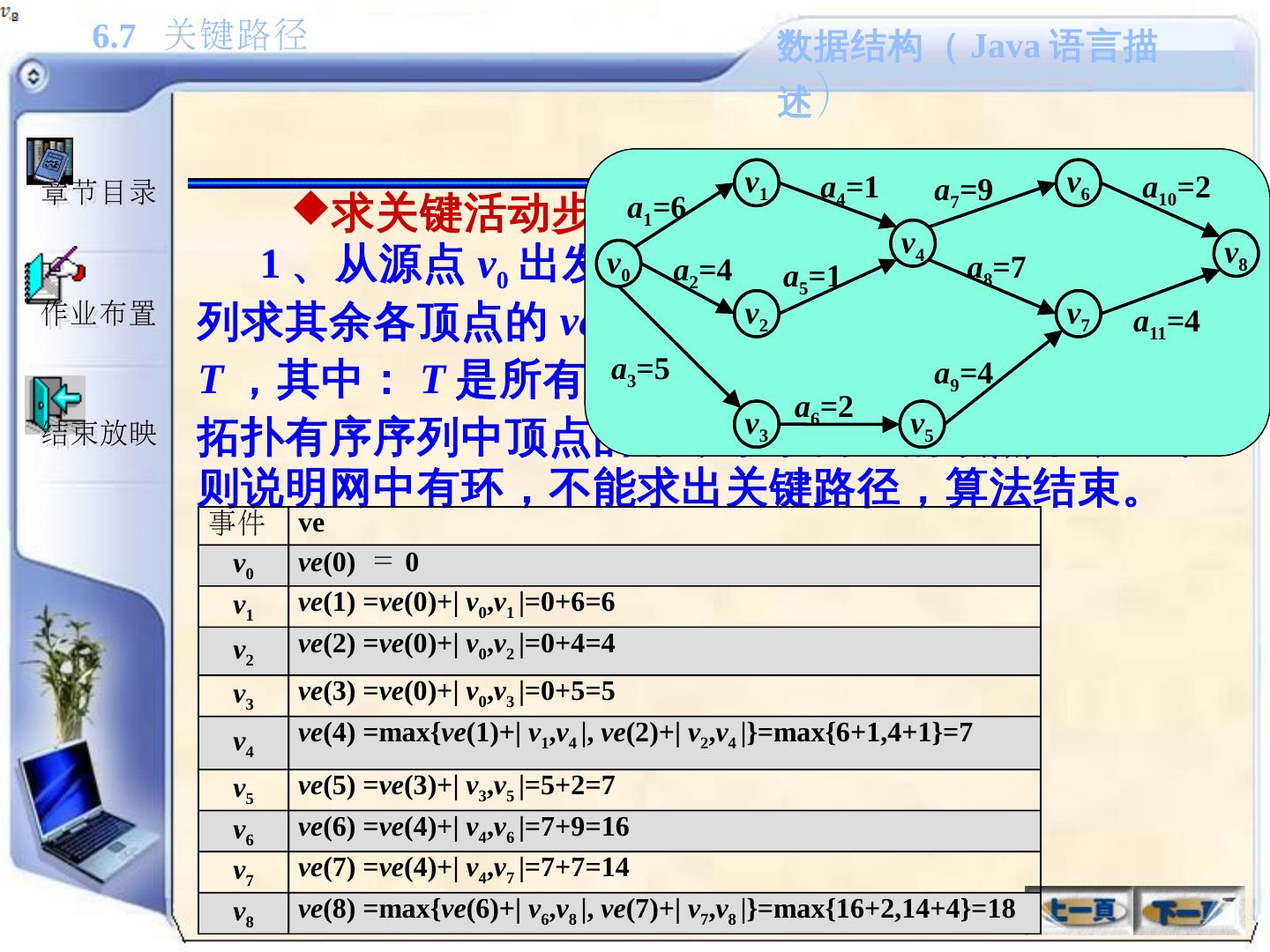Click the 事件 table header cell
1270x952 pixels.
click(x=243, y=525)
